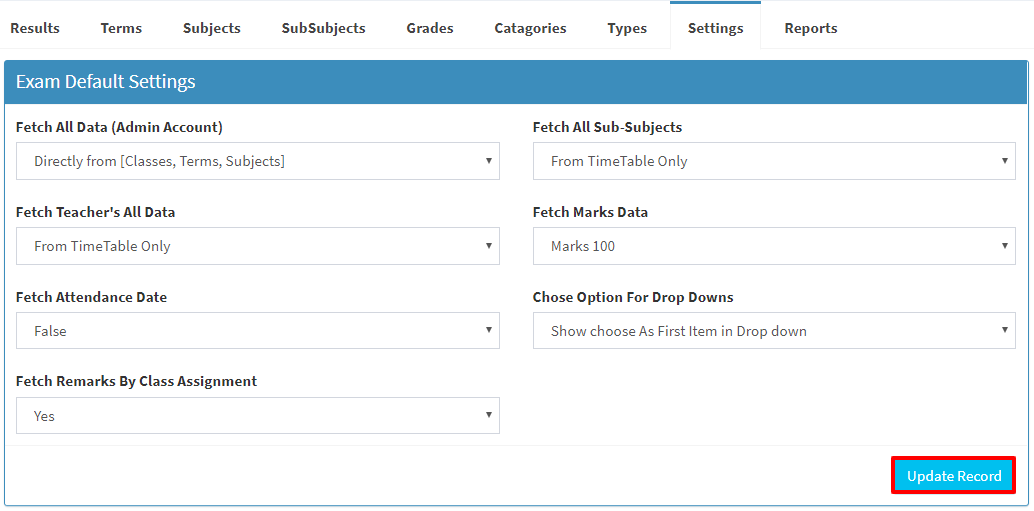The height and width of the screenshot is (511, 1034).
Task: Open Chose Option For Drop Downs selector
Action: click(x=774, y=330)
